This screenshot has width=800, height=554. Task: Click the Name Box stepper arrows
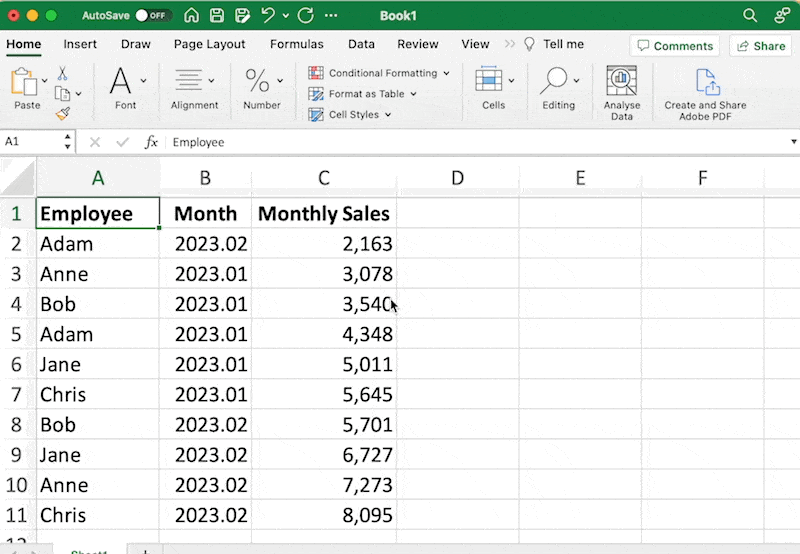[67, 141]
